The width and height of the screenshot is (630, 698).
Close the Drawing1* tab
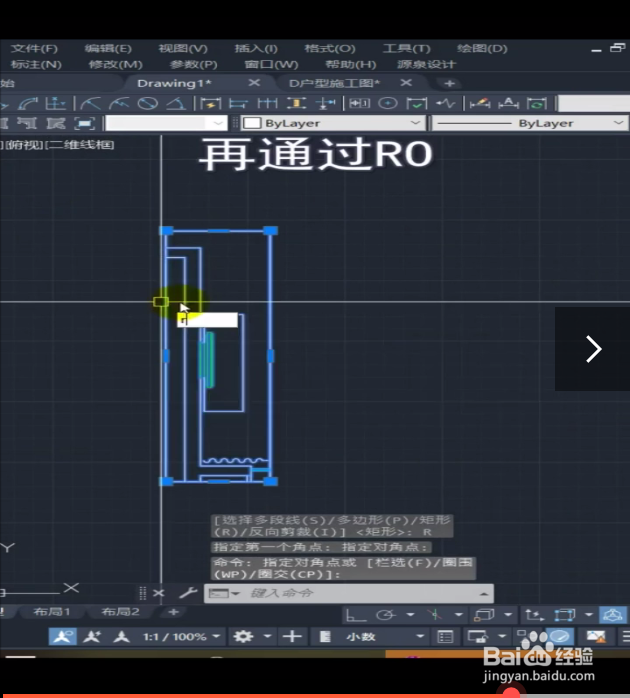(x=254, y=83)
